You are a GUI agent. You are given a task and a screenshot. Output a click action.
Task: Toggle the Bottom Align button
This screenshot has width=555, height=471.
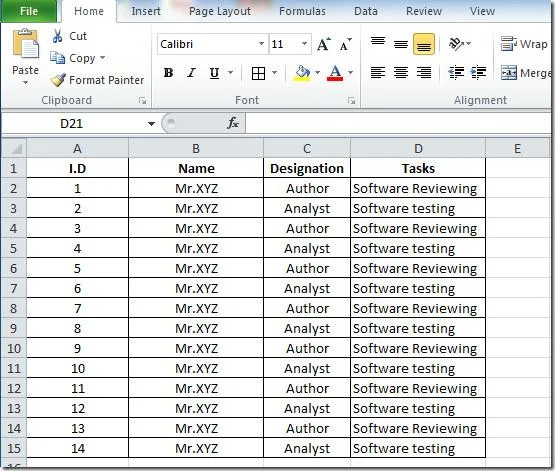[424, 44]
